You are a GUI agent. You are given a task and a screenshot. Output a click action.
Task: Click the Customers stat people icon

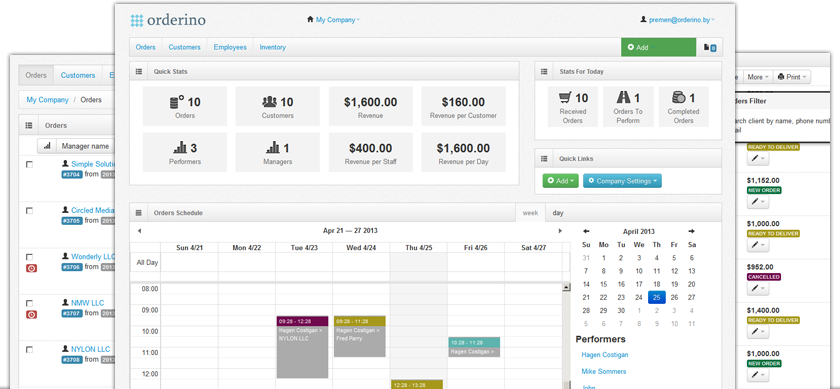tap(269, 102)
